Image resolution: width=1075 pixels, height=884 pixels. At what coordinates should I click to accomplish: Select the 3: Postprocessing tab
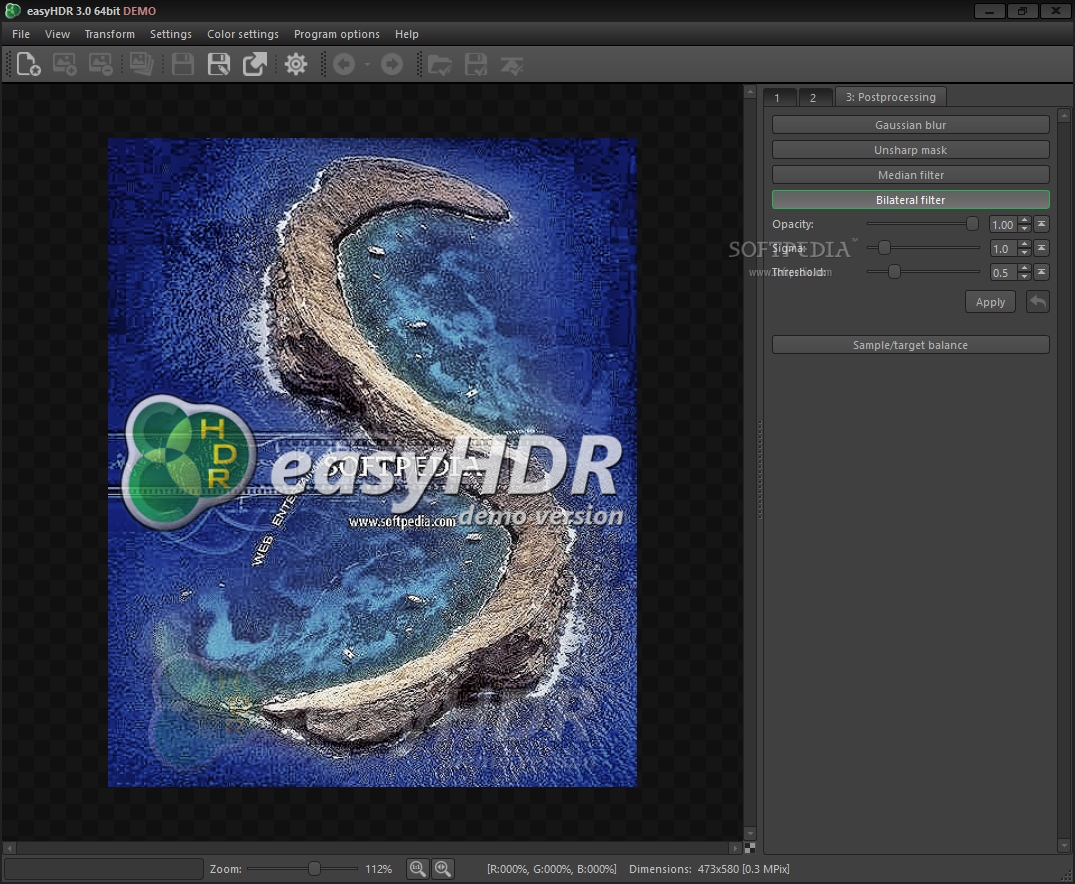coord(891,97)
